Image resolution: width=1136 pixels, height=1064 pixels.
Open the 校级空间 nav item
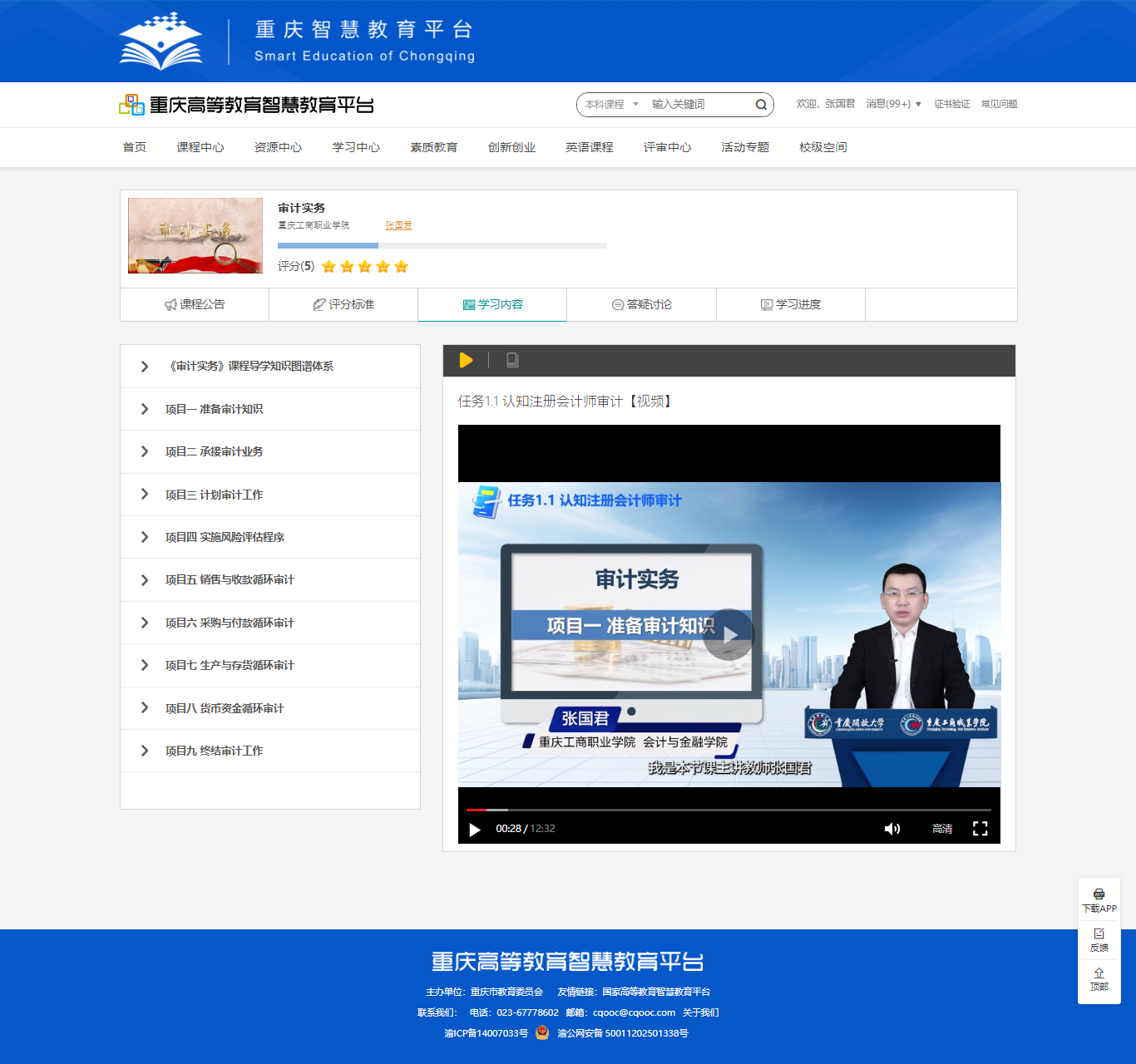pyautogui.click(x=823, y=147)
